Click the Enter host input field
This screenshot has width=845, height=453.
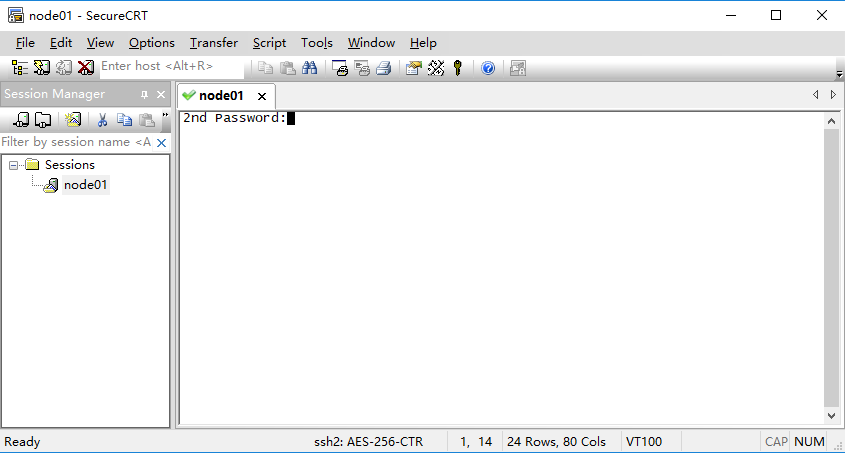[171, 67]
